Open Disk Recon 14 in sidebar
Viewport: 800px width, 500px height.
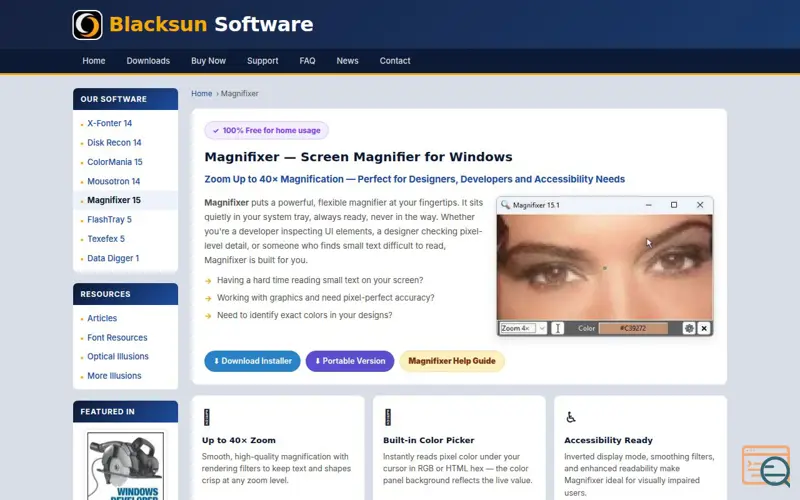click(114, 142)
